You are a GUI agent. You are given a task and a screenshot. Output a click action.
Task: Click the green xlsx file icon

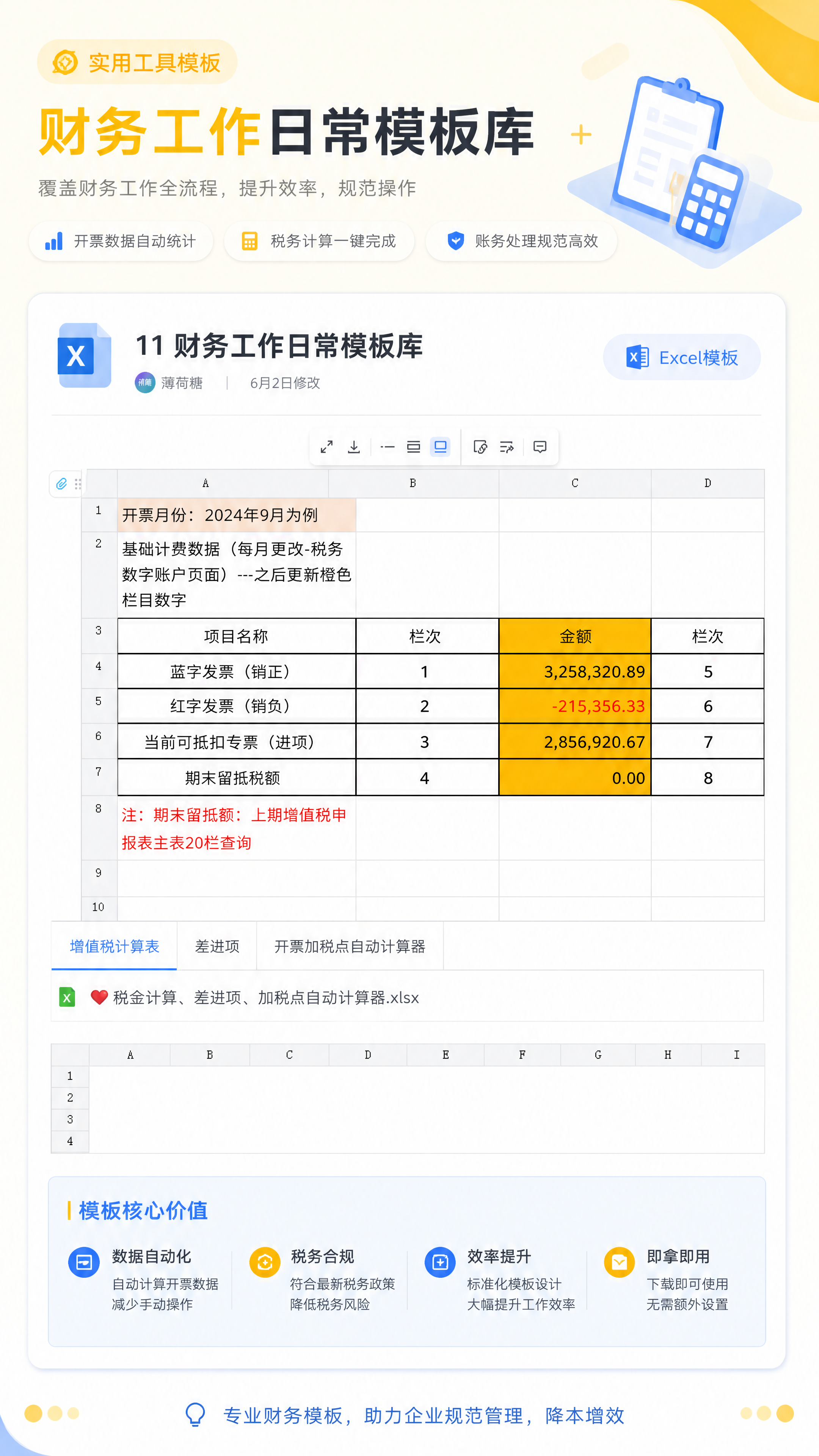(x=67, y=997)
